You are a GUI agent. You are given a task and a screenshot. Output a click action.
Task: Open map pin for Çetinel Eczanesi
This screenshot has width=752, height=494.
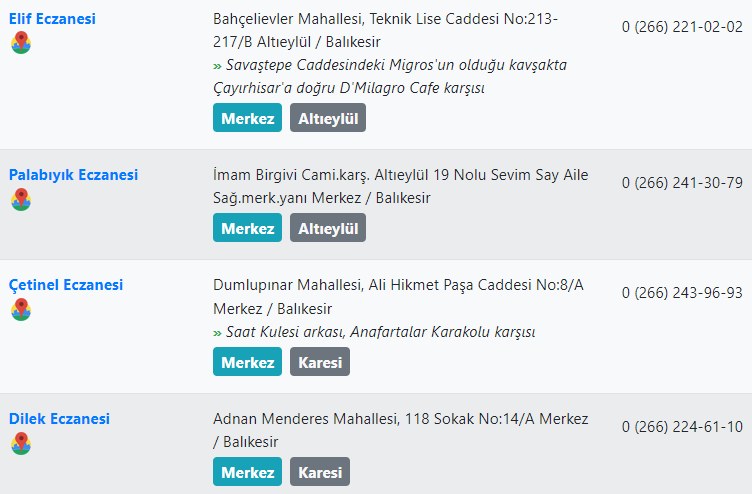[21, 309]
